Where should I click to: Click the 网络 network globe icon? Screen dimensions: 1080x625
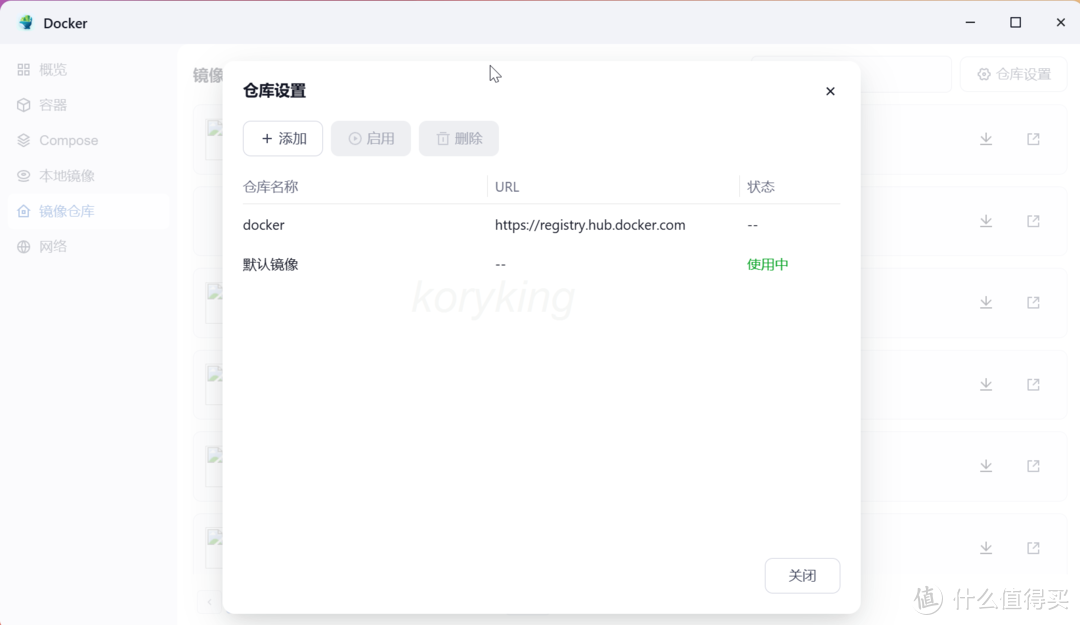pyautogui.click(x=22, y=246)
